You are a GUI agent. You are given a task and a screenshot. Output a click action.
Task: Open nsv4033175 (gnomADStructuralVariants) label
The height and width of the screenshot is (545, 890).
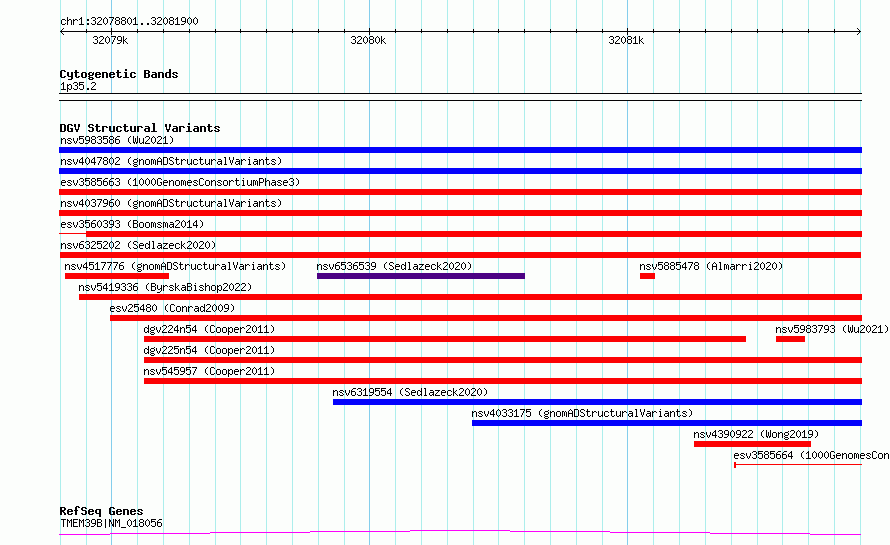[582, 413]
